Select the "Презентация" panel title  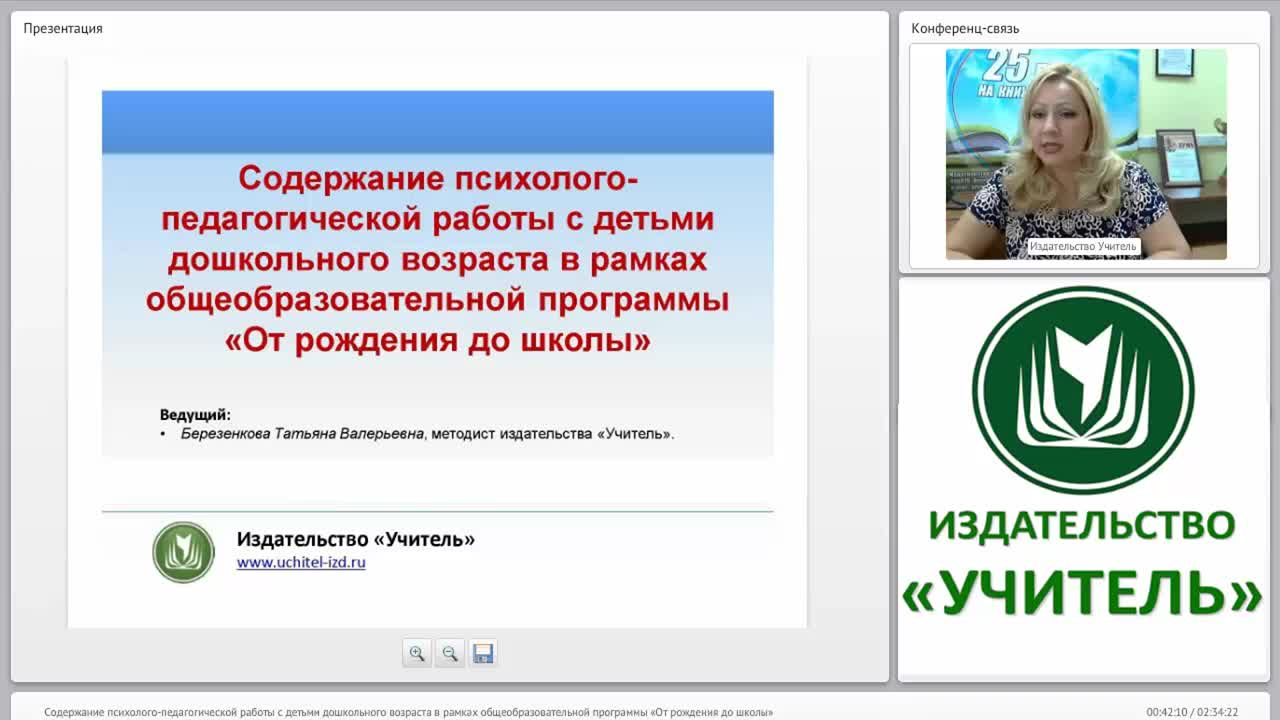pyautogui.click(x=63, y=28)
